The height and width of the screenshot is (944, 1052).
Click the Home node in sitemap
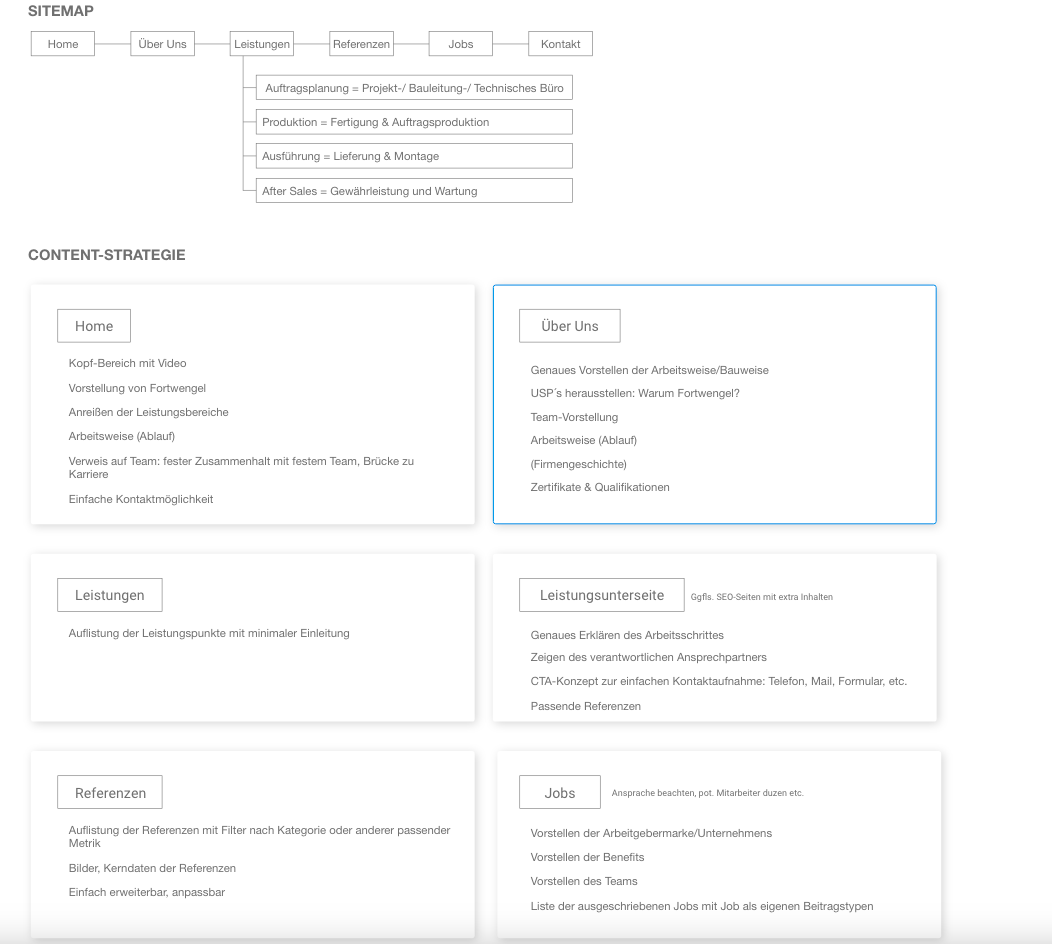click(63, 44)
